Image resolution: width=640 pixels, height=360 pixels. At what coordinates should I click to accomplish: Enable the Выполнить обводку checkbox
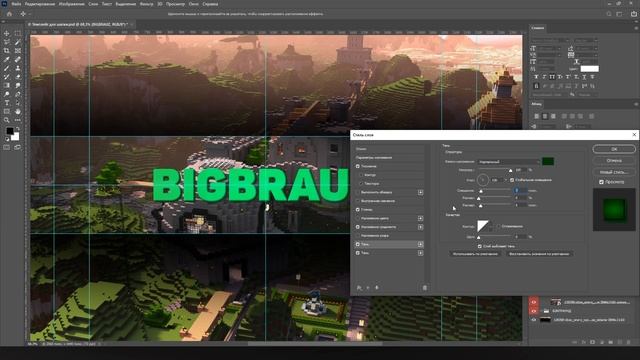[x=358, y=192]
